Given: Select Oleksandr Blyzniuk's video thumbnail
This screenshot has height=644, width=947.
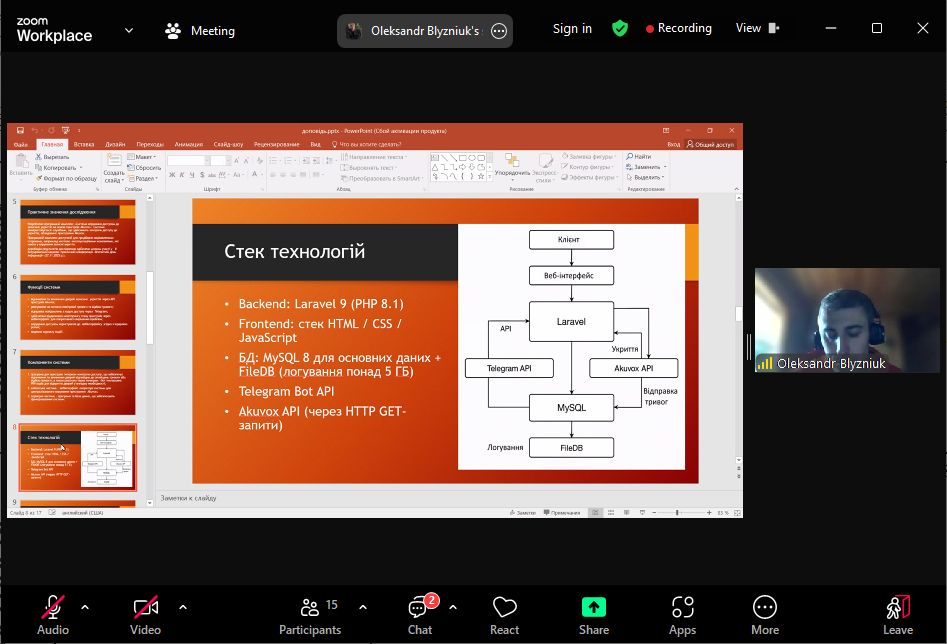Looking at the screenshot, I should pyautogui.click(x=848, y=320).
